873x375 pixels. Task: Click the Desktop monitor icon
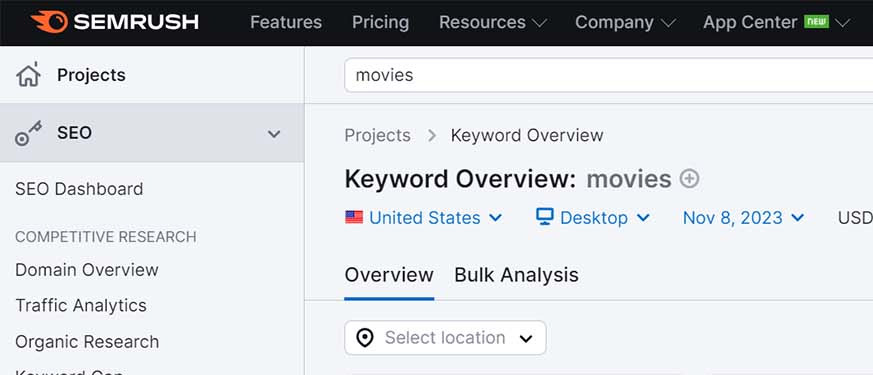[x=545, y=216]
